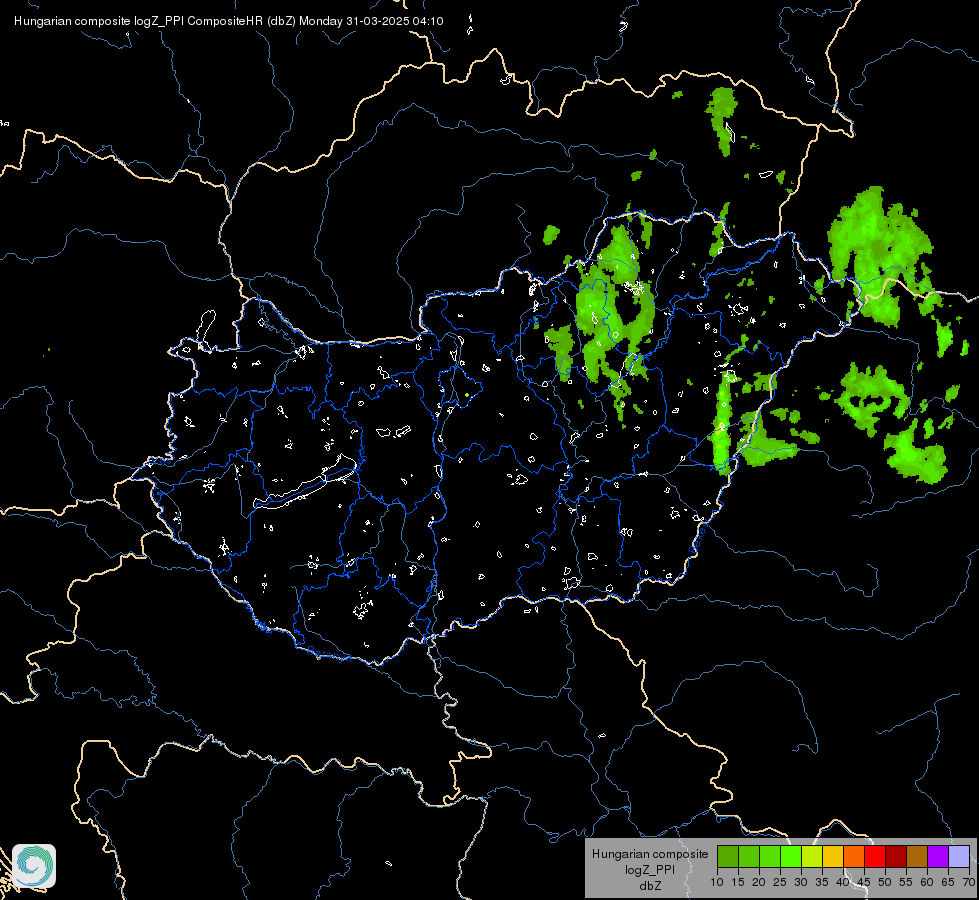Click the swirl logo icon in the corner
Image resolution: width=979 pixels, height=900 pixels.
[34, 866]
